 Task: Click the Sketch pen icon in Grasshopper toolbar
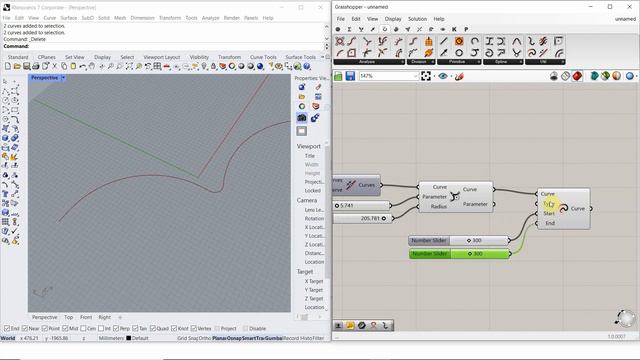(x=459, y=76)
